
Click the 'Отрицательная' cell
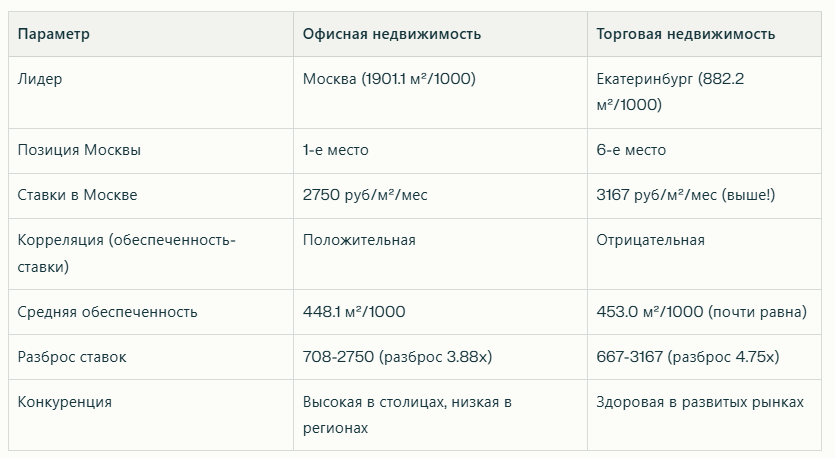[650, 240]
